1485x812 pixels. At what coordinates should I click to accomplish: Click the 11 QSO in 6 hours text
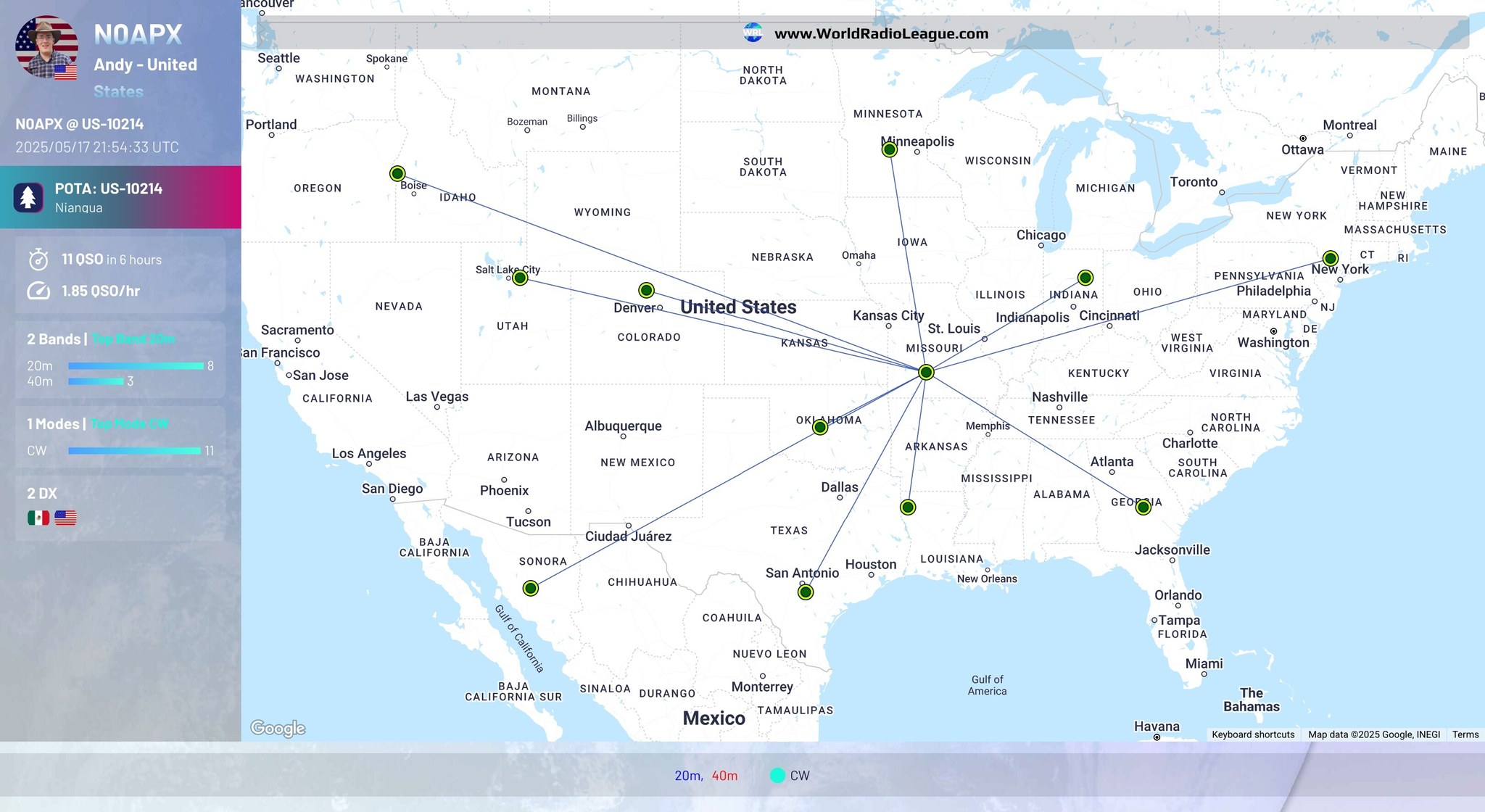click(112, 260)
